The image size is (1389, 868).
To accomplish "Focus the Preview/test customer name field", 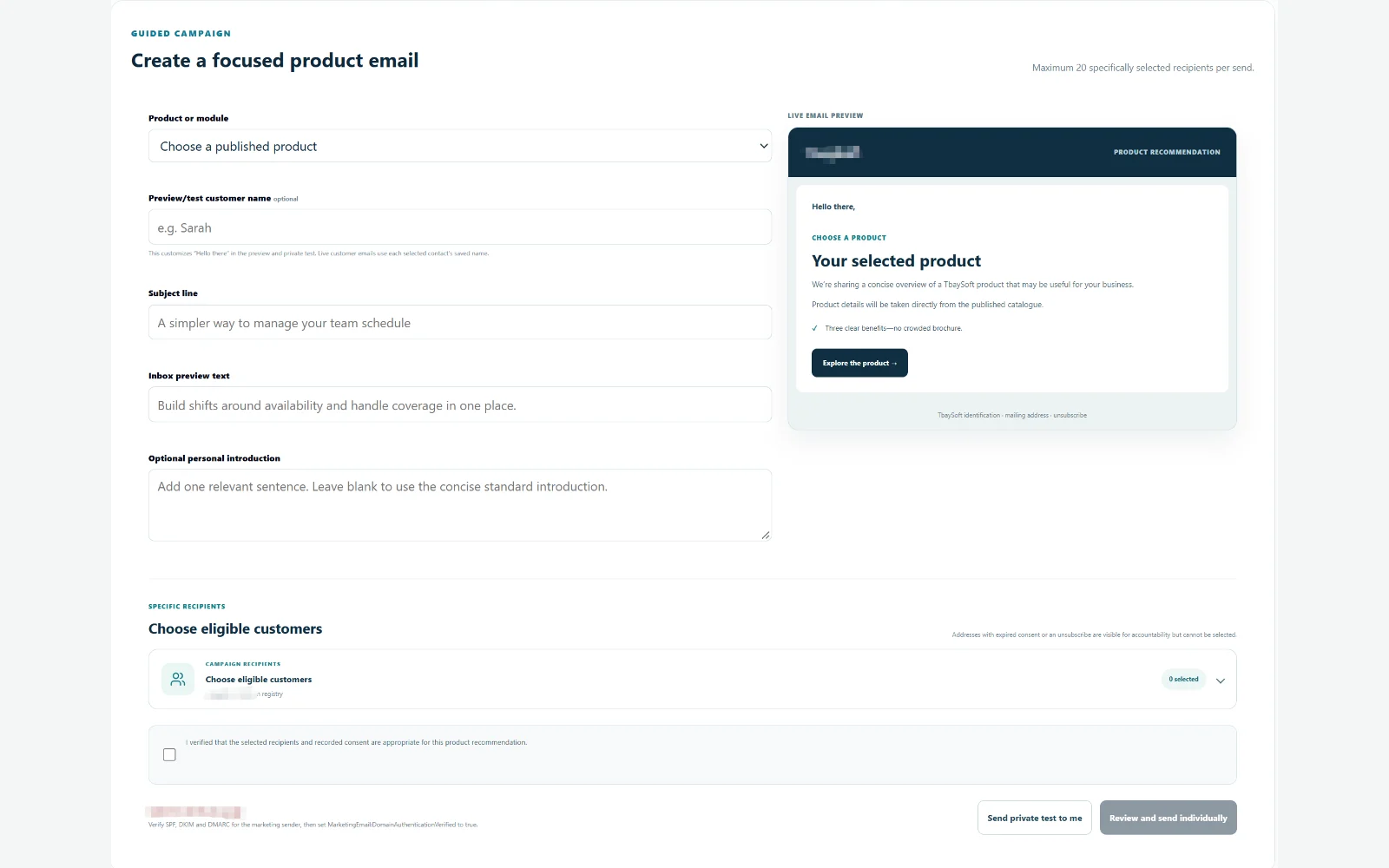I will click(460, 227).
